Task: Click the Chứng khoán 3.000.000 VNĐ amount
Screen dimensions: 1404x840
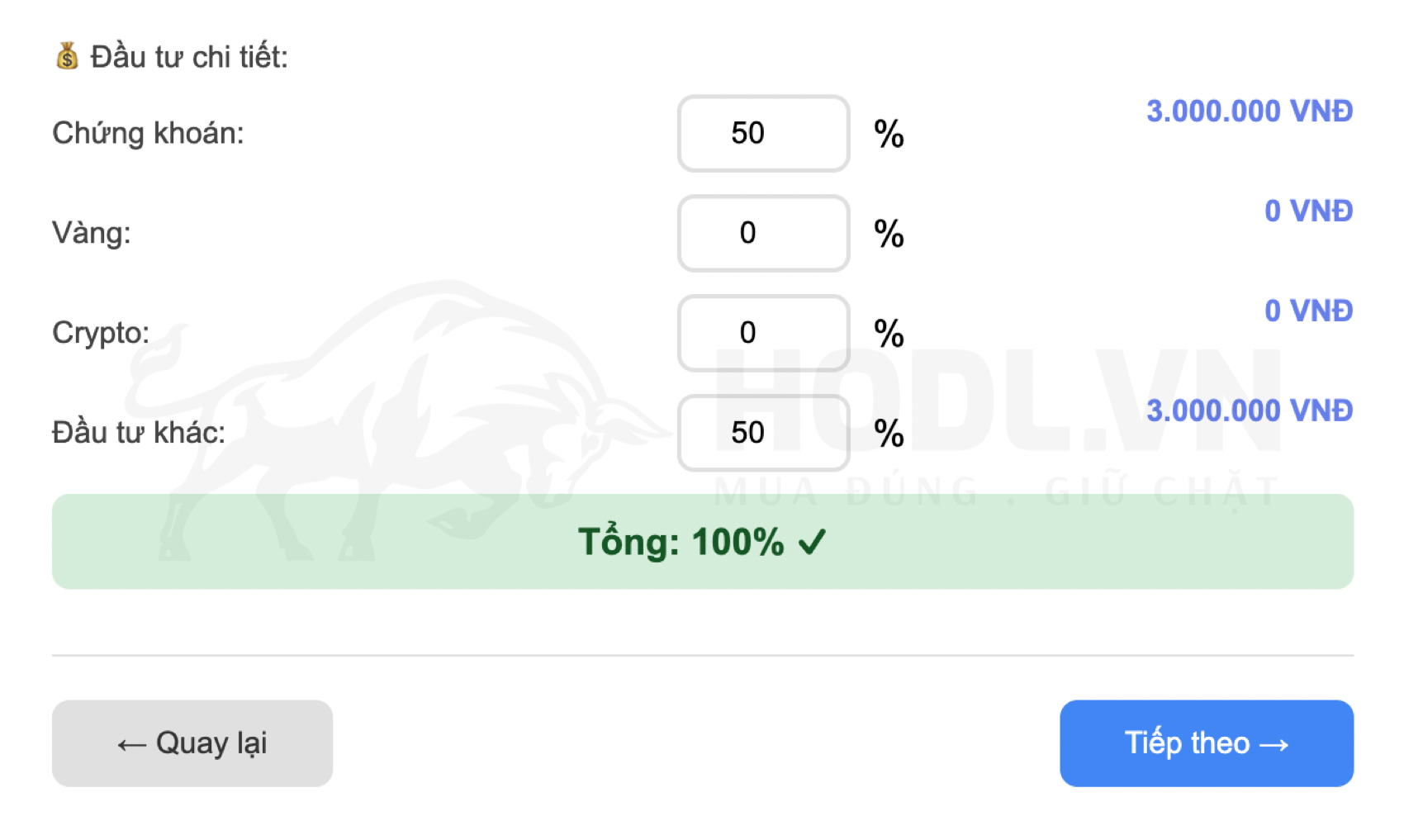Action: (1249, 111)
